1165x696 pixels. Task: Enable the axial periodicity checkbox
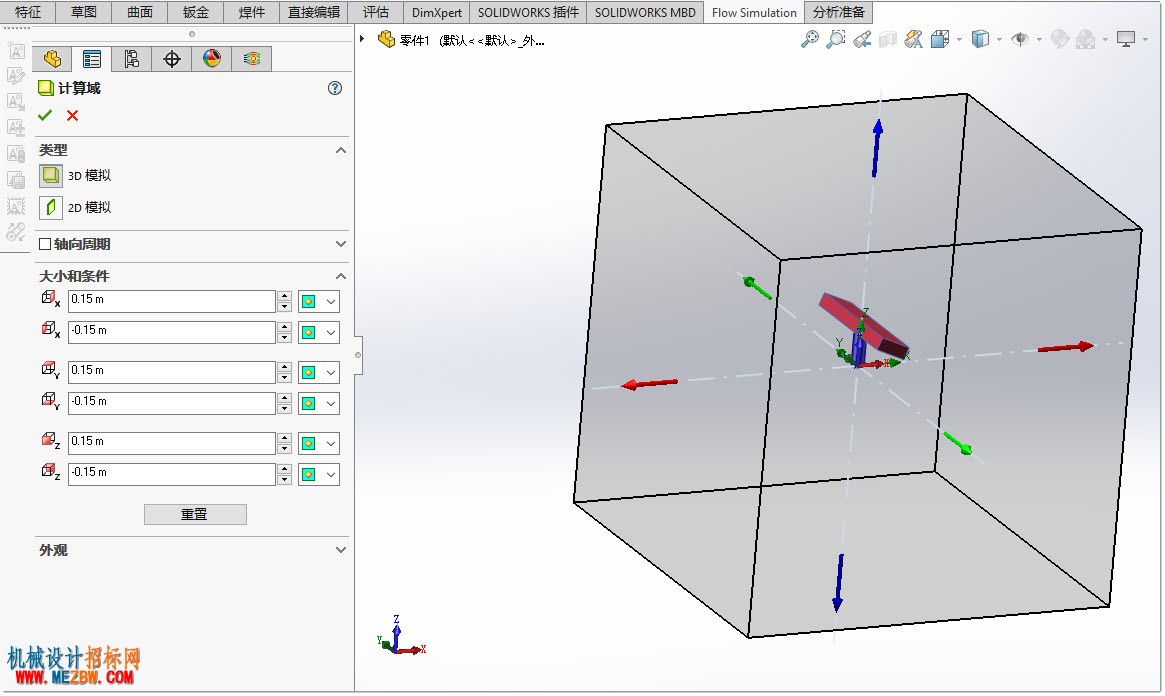(45, 244)
